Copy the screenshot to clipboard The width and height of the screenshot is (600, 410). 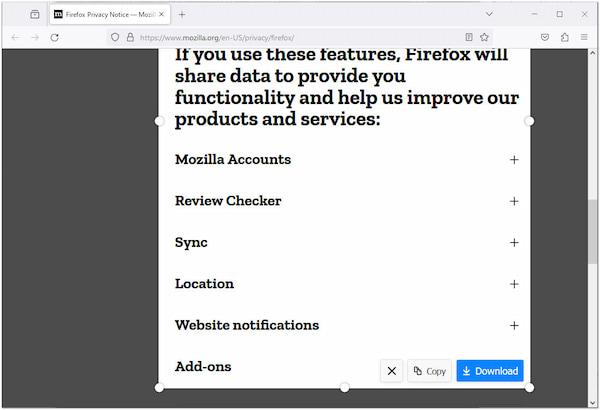point(429,371)
